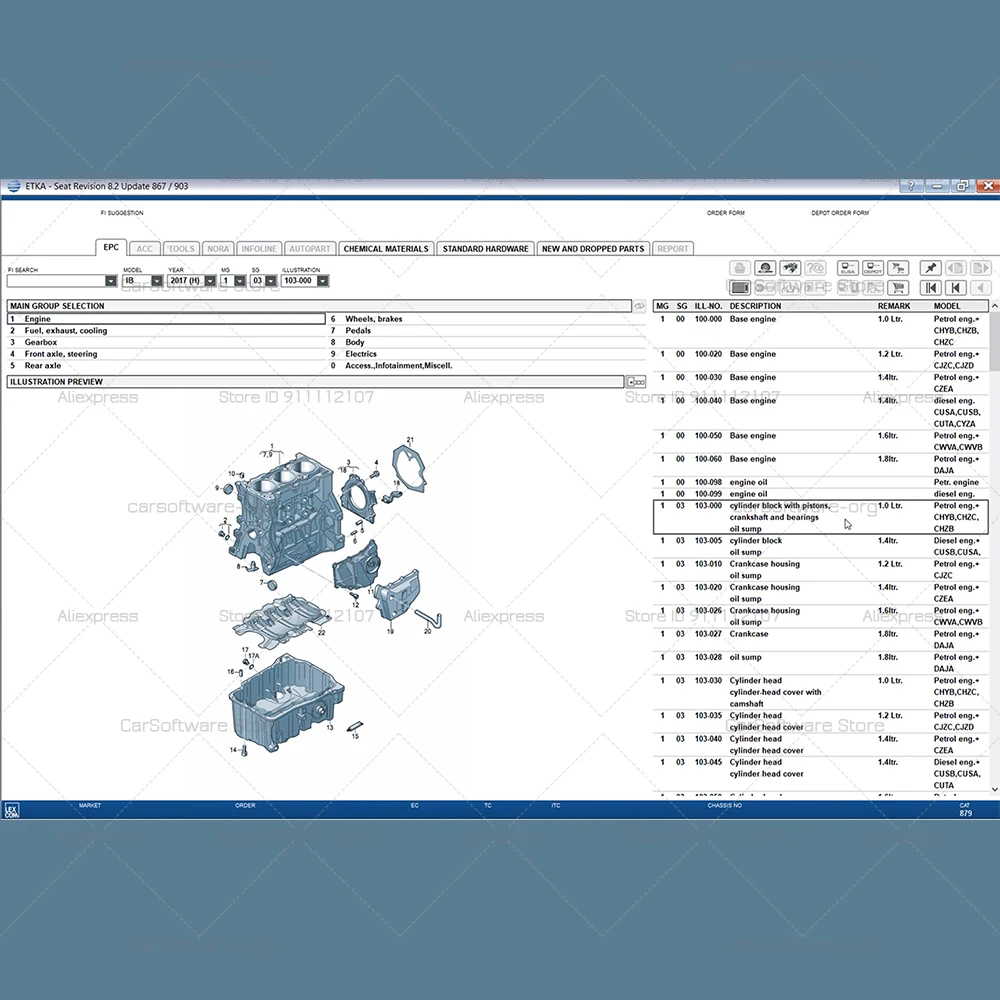The image size is (1000, 1000).
Task: Click the greyed ?@ help icon
Action: click(x=815, y=268)
